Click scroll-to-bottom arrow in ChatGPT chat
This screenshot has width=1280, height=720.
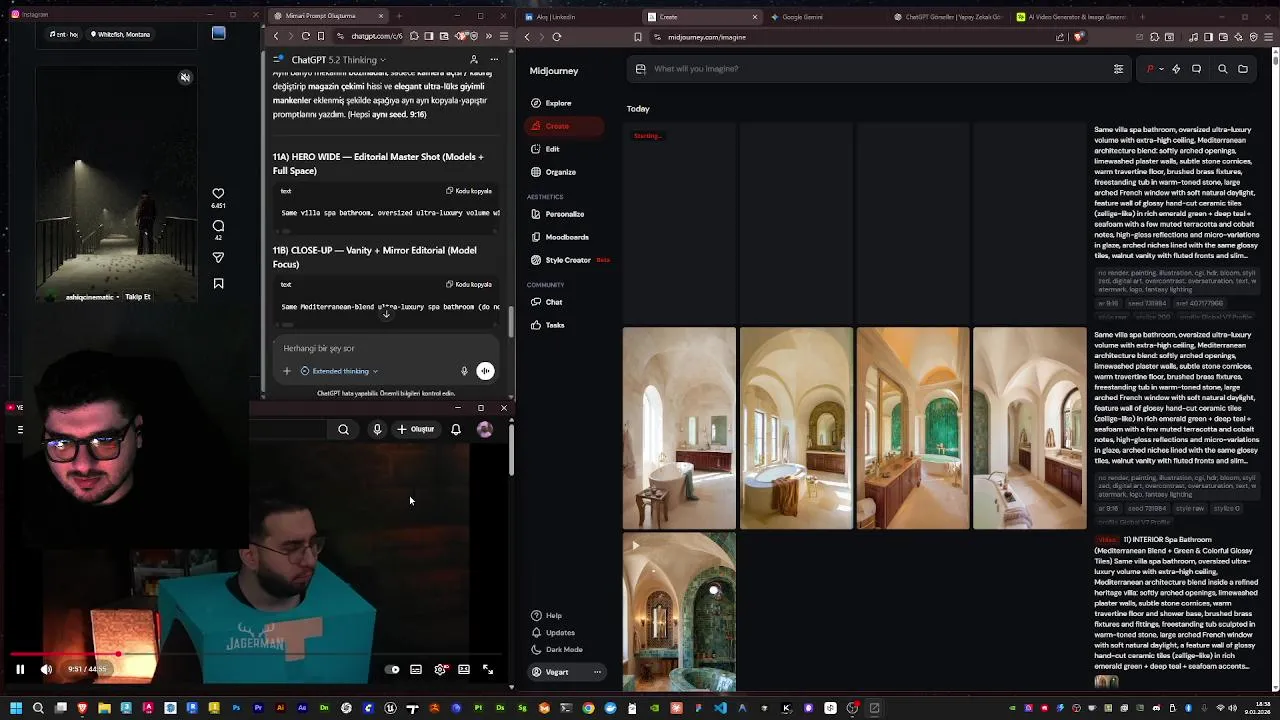click(x=386, y=314)
